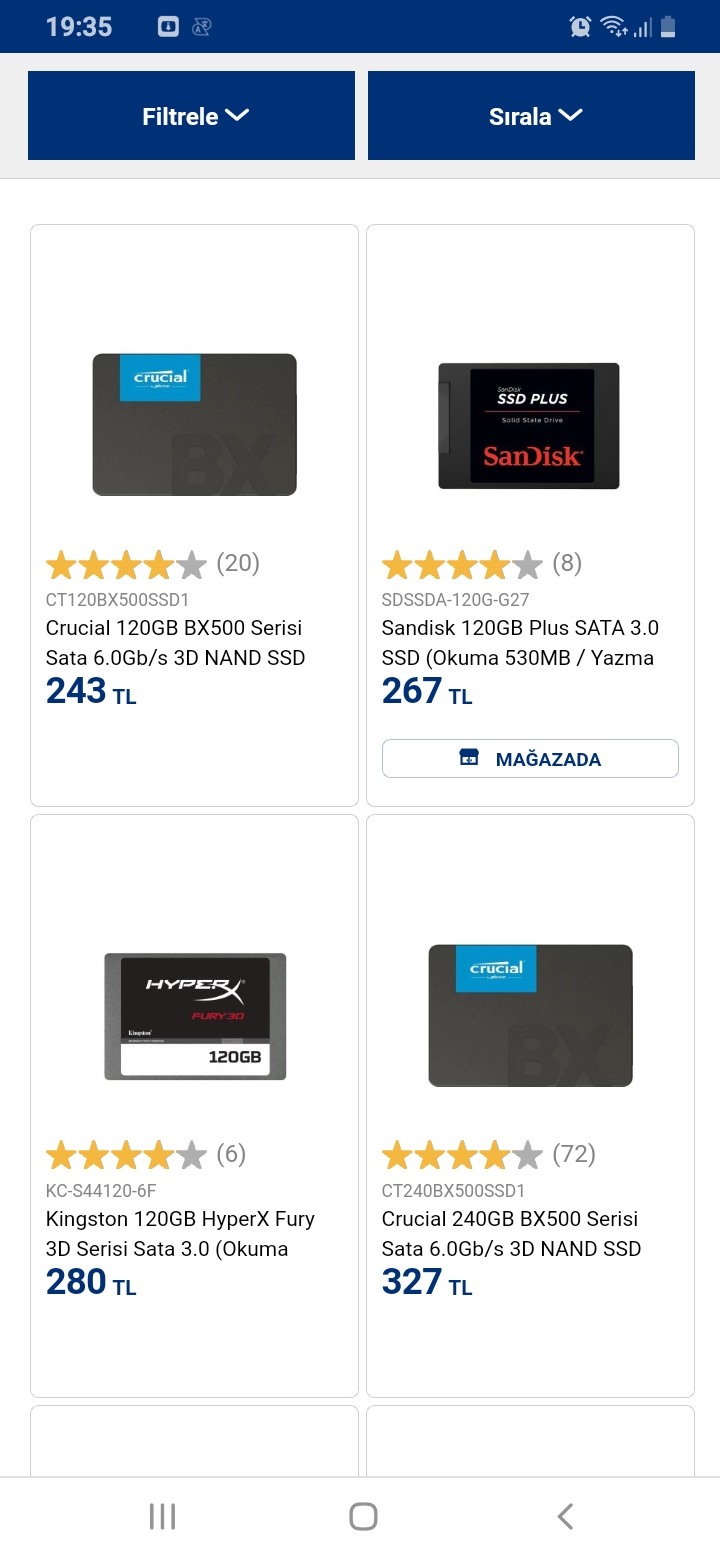Open Kingston 120GB HyperX Fury title link
720x1560 pixels.
180,1234
